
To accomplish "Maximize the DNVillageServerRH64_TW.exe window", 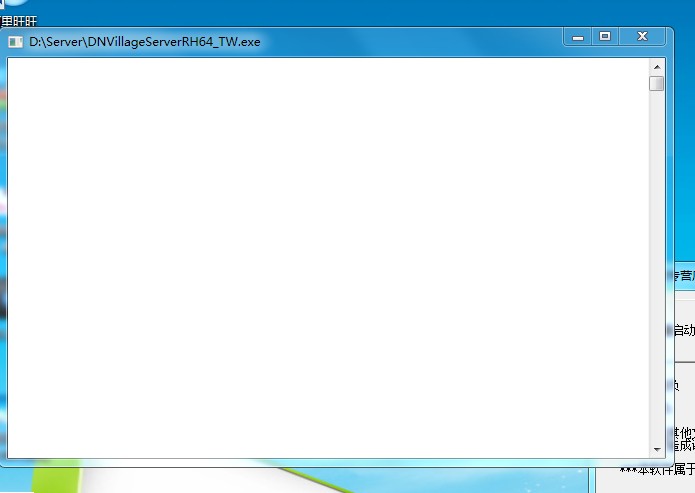I will pos(605,36).
